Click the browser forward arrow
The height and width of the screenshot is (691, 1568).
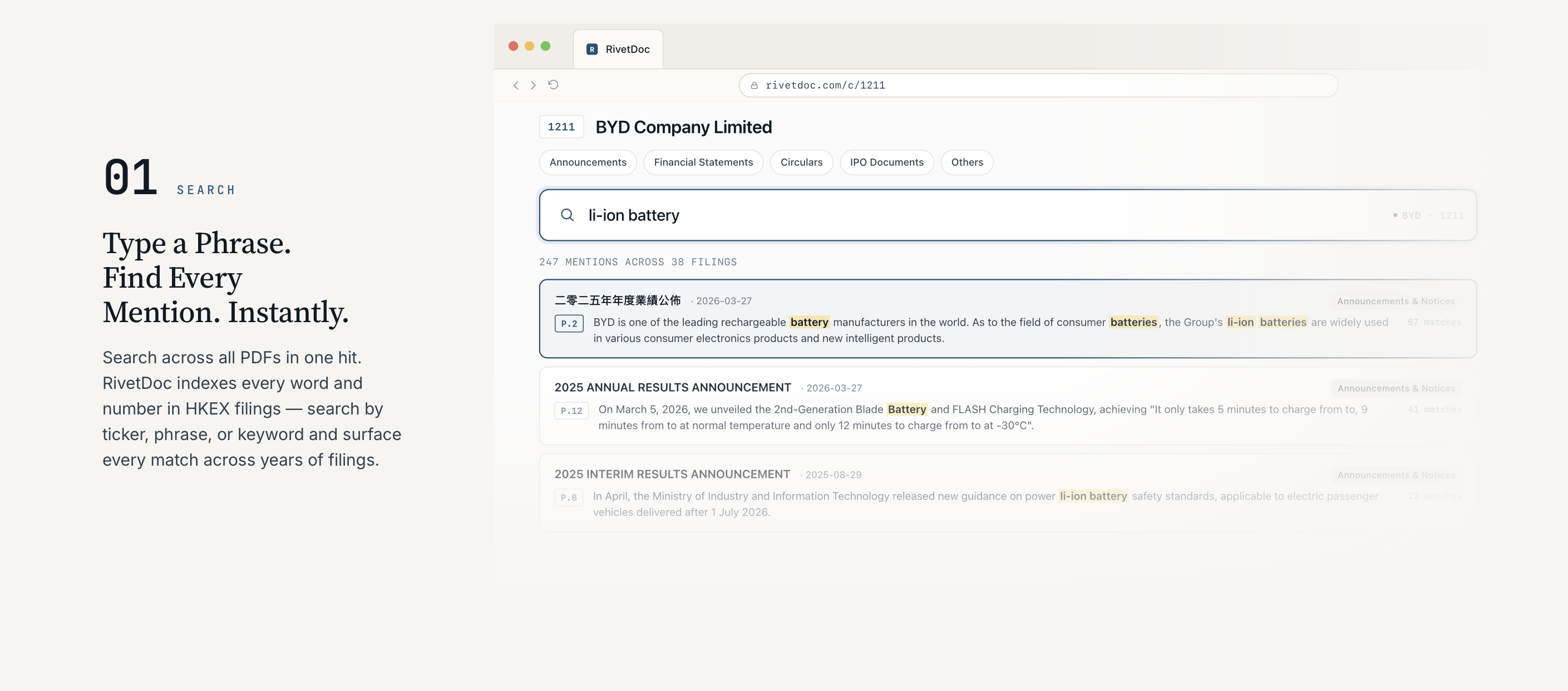[533, 85]
